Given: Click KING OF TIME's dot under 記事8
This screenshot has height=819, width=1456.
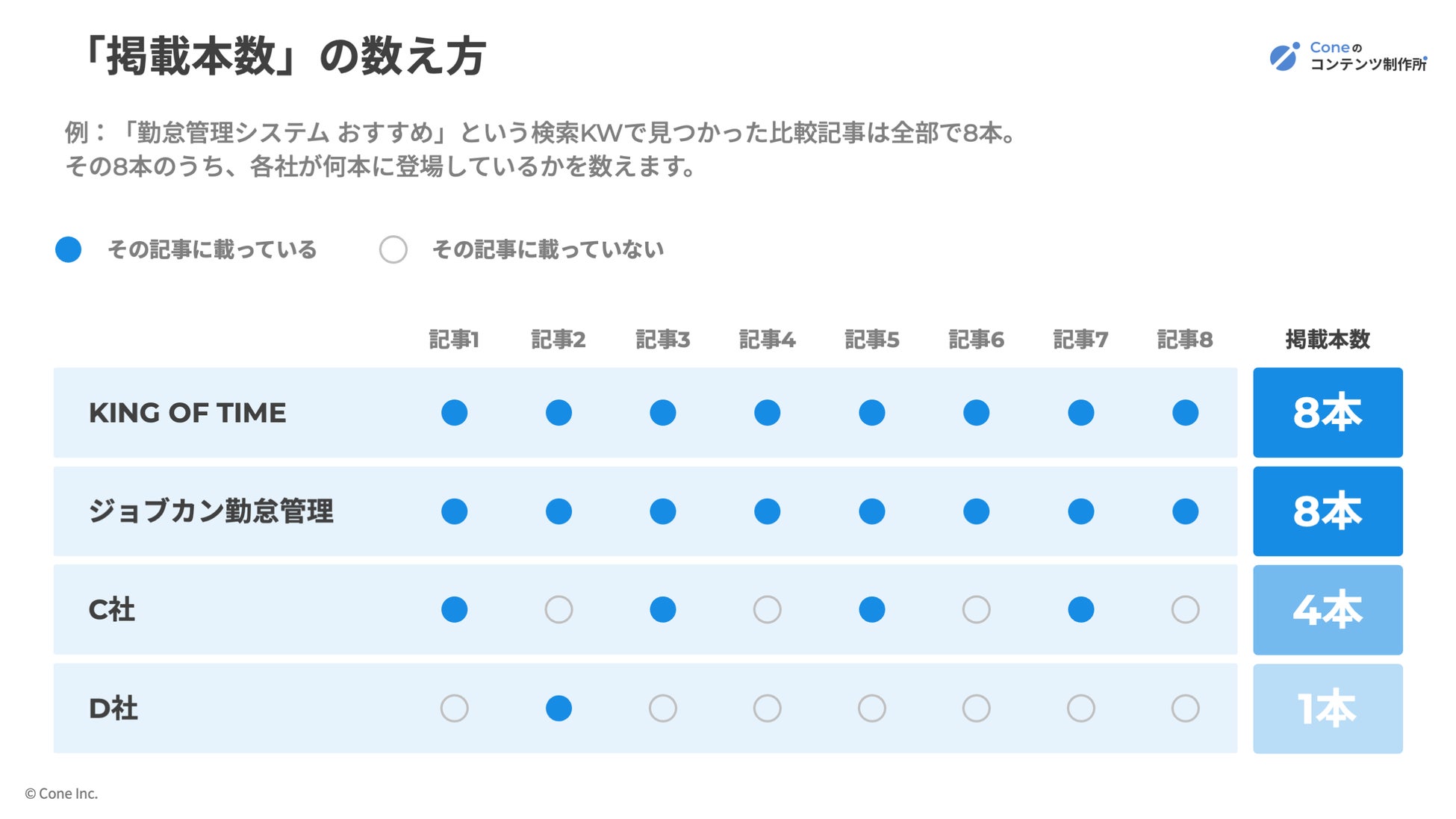Looking at the screenshot, I should [x=1185, y=412].
